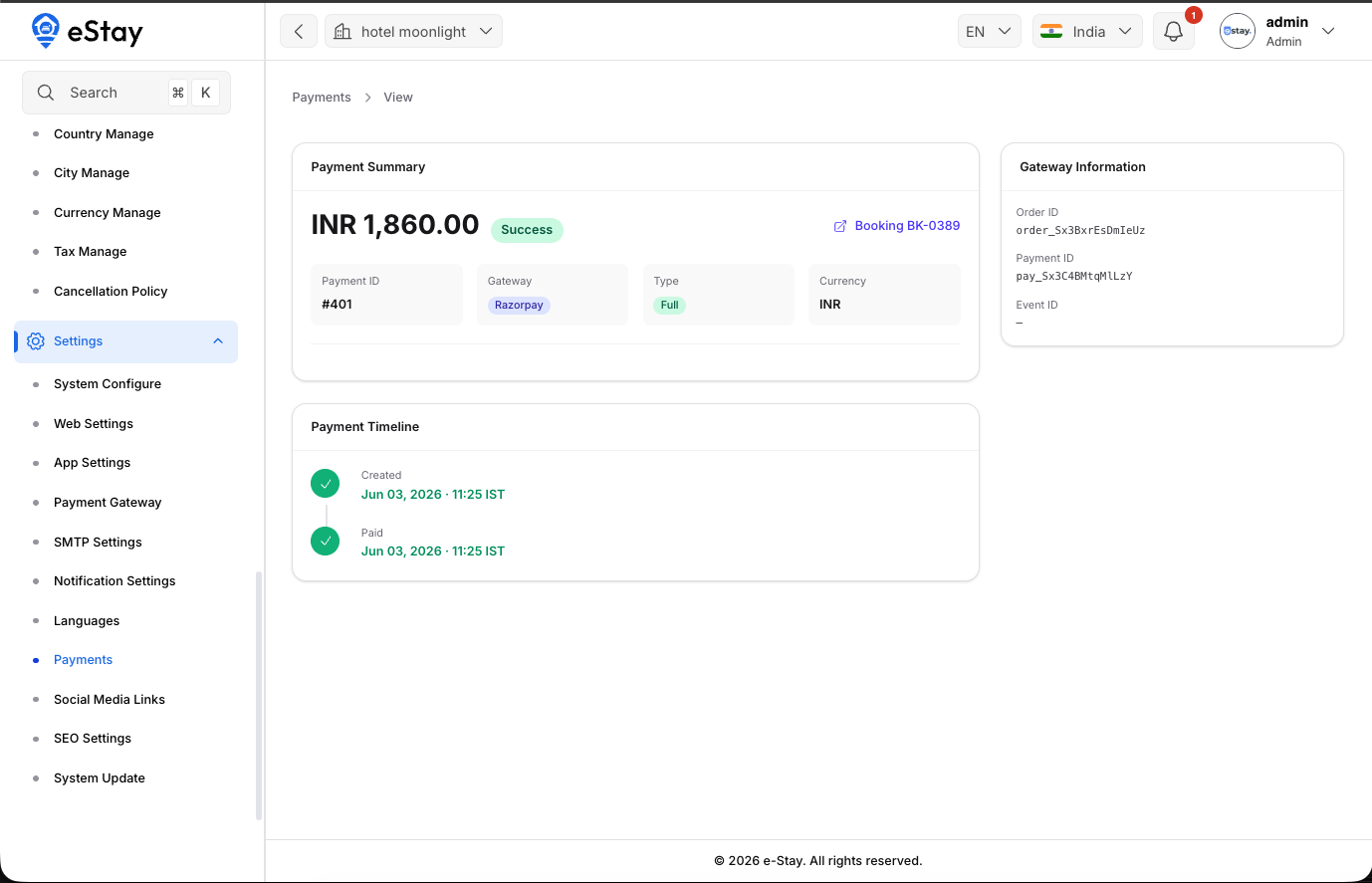The width and height of the screenshot is (1372, 883).
Task: Click the sidebar Search field
Action: 126,93
